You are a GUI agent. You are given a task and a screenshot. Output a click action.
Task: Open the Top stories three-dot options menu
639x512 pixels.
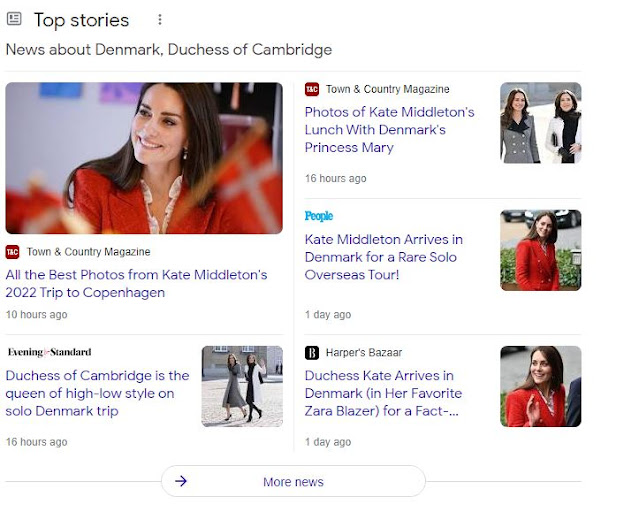coord(159,20)
